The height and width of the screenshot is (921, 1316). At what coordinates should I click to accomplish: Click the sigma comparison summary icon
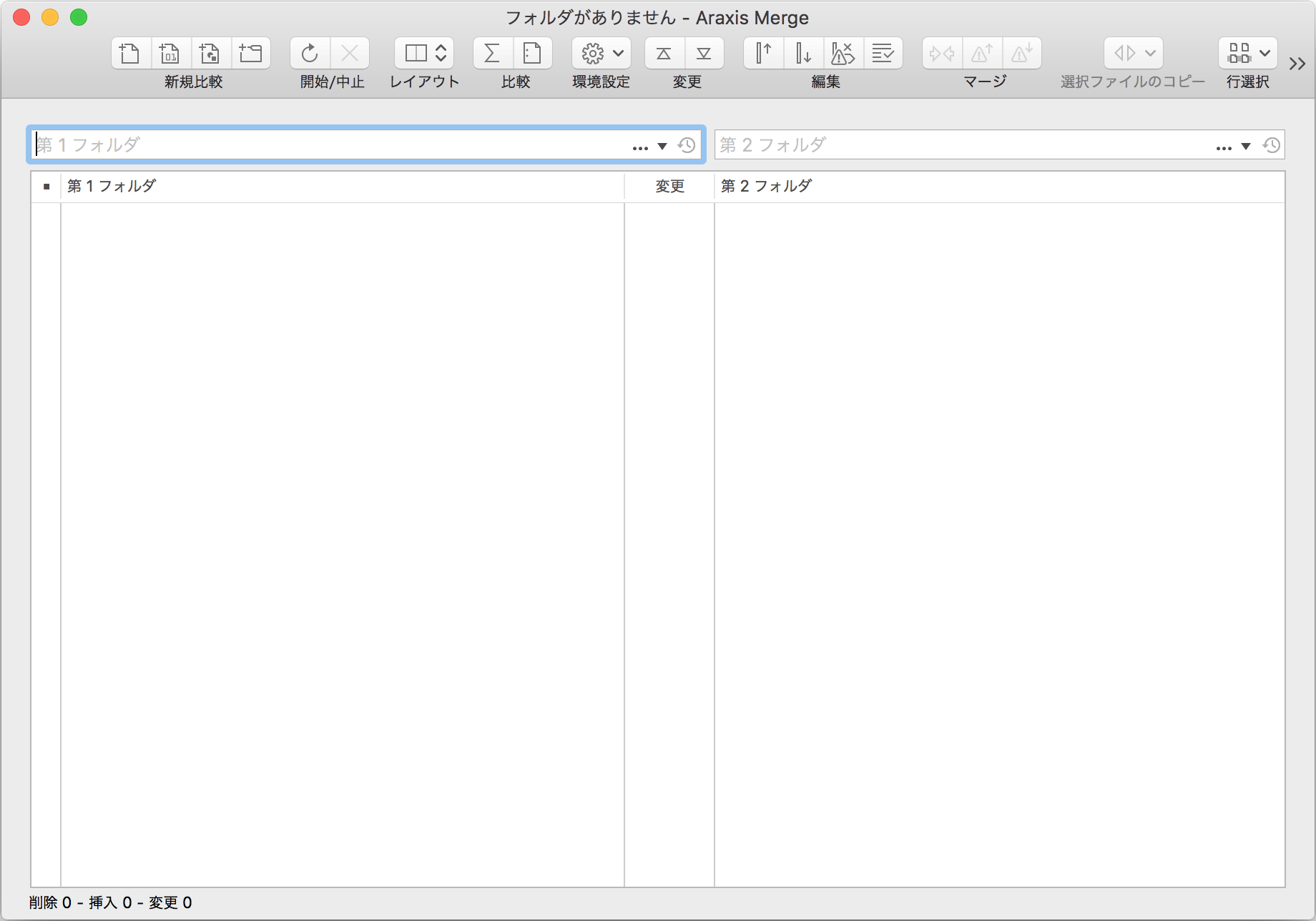click(492, 54)
